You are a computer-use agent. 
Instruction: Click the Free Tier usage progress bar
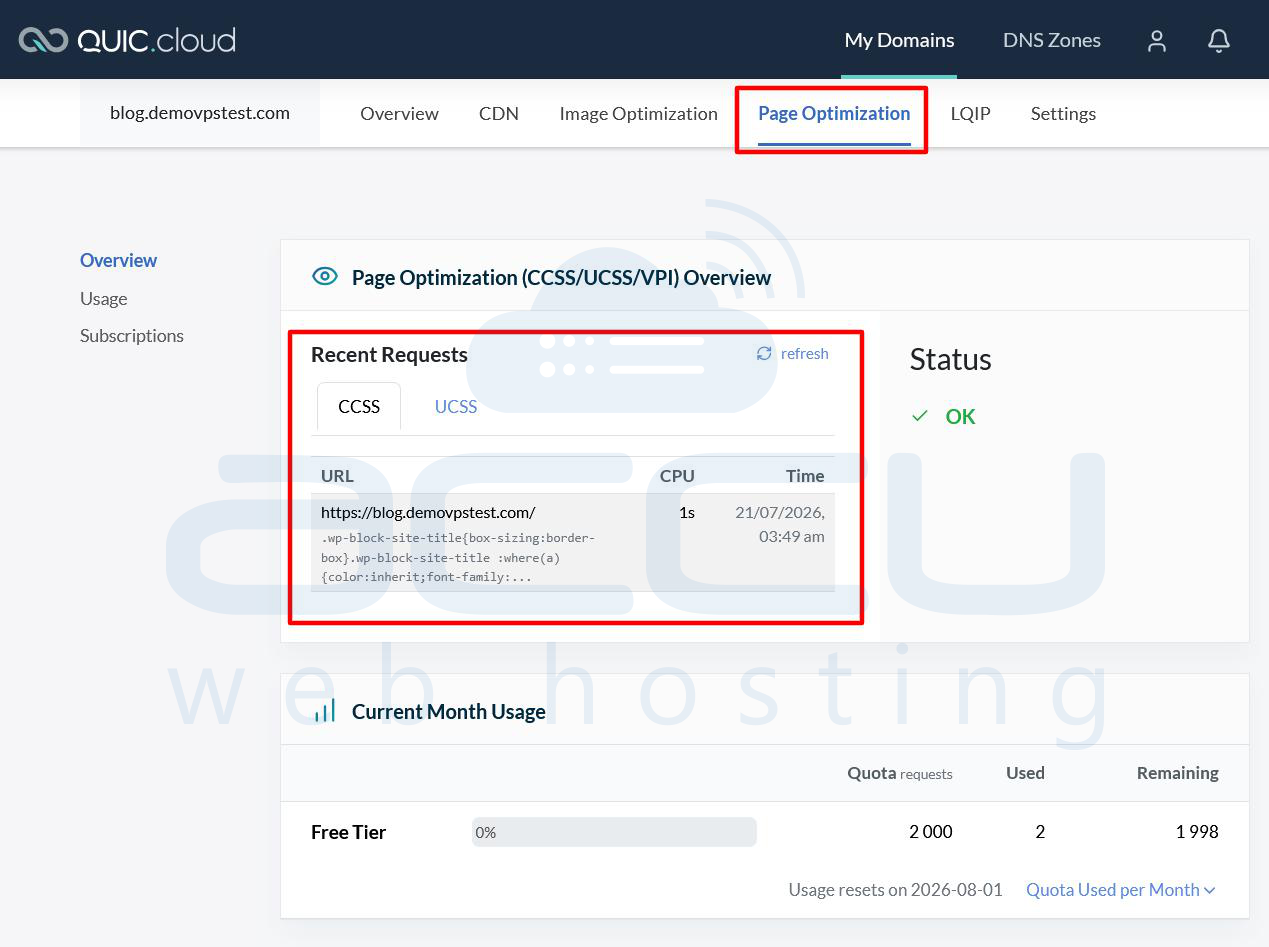614,832
